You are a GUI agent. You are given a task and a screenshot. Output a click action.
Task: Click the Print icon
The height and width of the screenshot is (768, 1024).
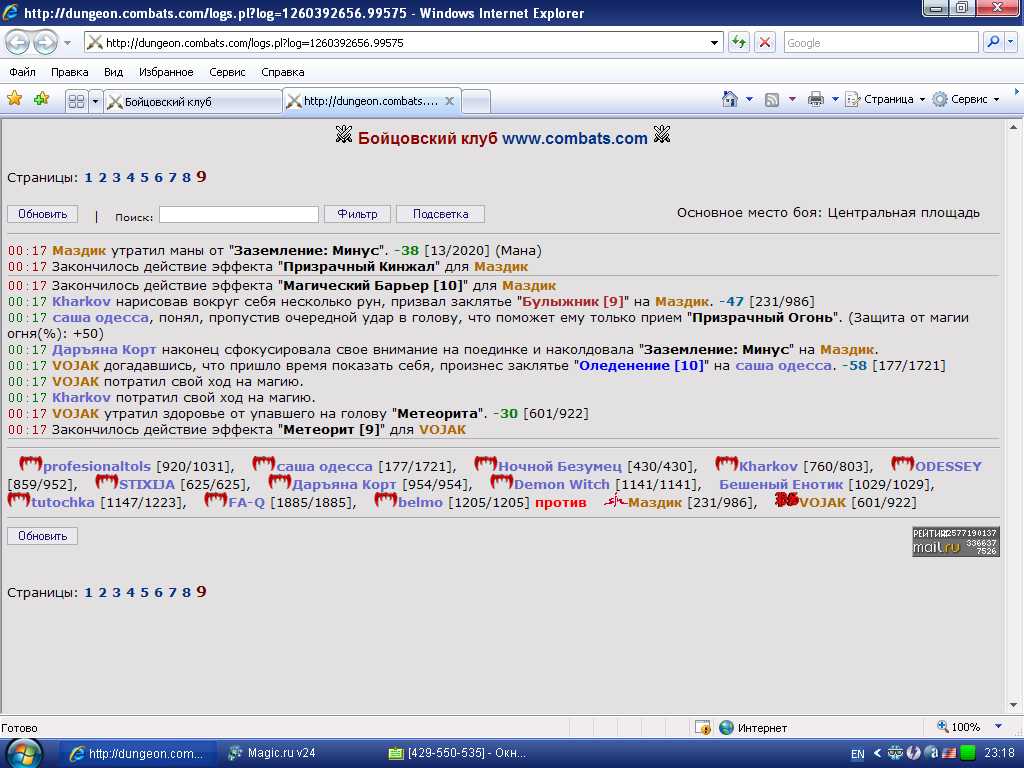tap(816, 100)
